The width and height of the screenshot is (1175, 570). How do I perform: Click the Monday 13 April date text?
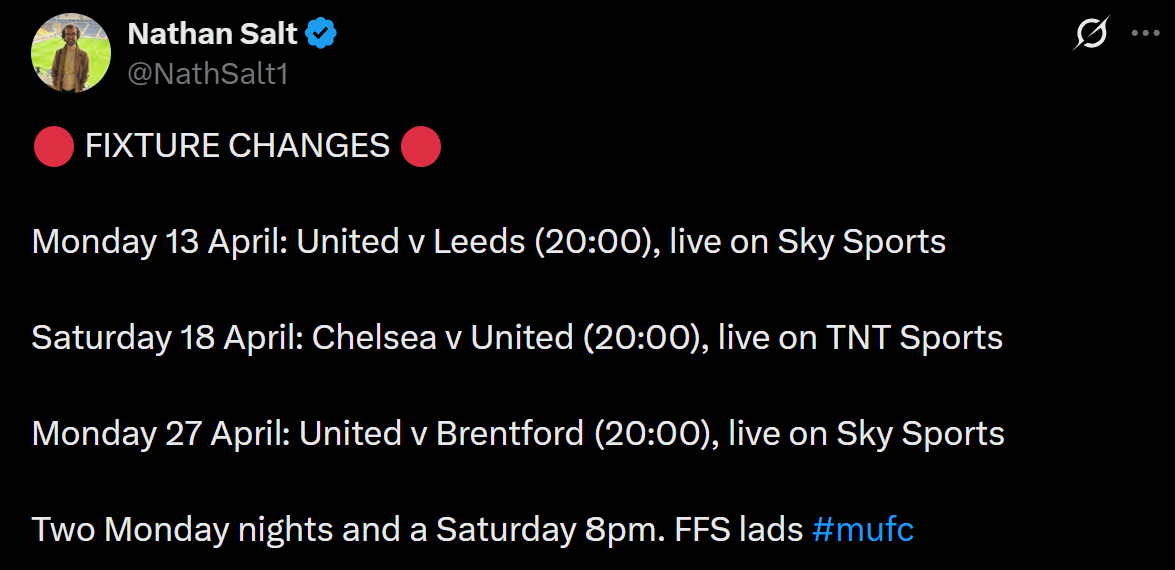pos(160,242)
